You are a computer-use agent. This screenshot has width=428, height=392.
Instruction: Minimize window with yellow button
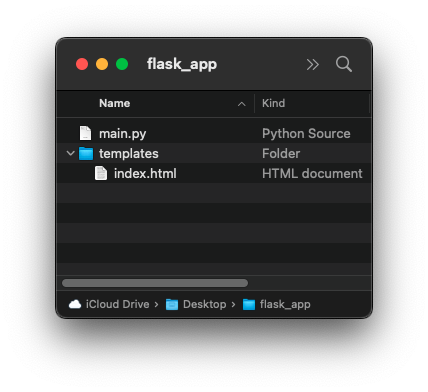pyautogui.click(x=102, y=64)
